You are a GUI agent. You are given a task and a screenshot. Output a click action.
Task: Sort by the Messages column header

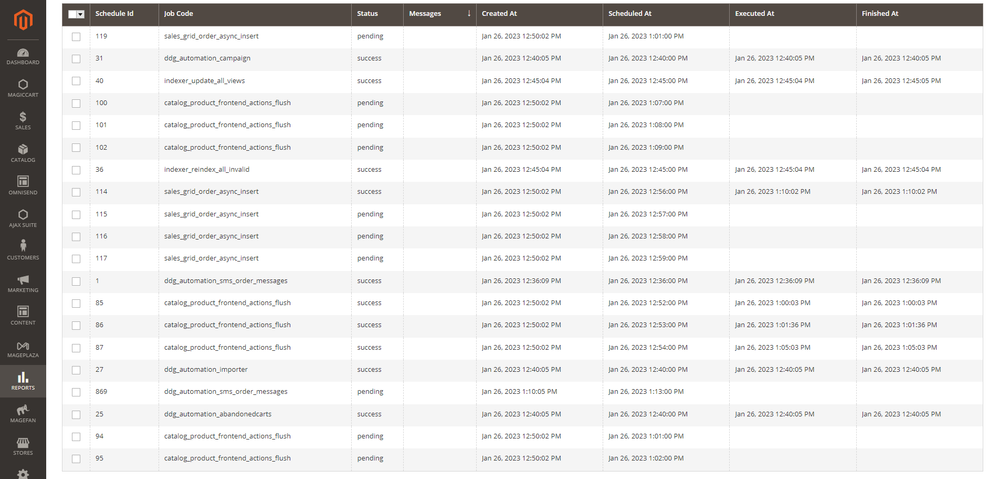pyautogui.click(x=440, y=13)
